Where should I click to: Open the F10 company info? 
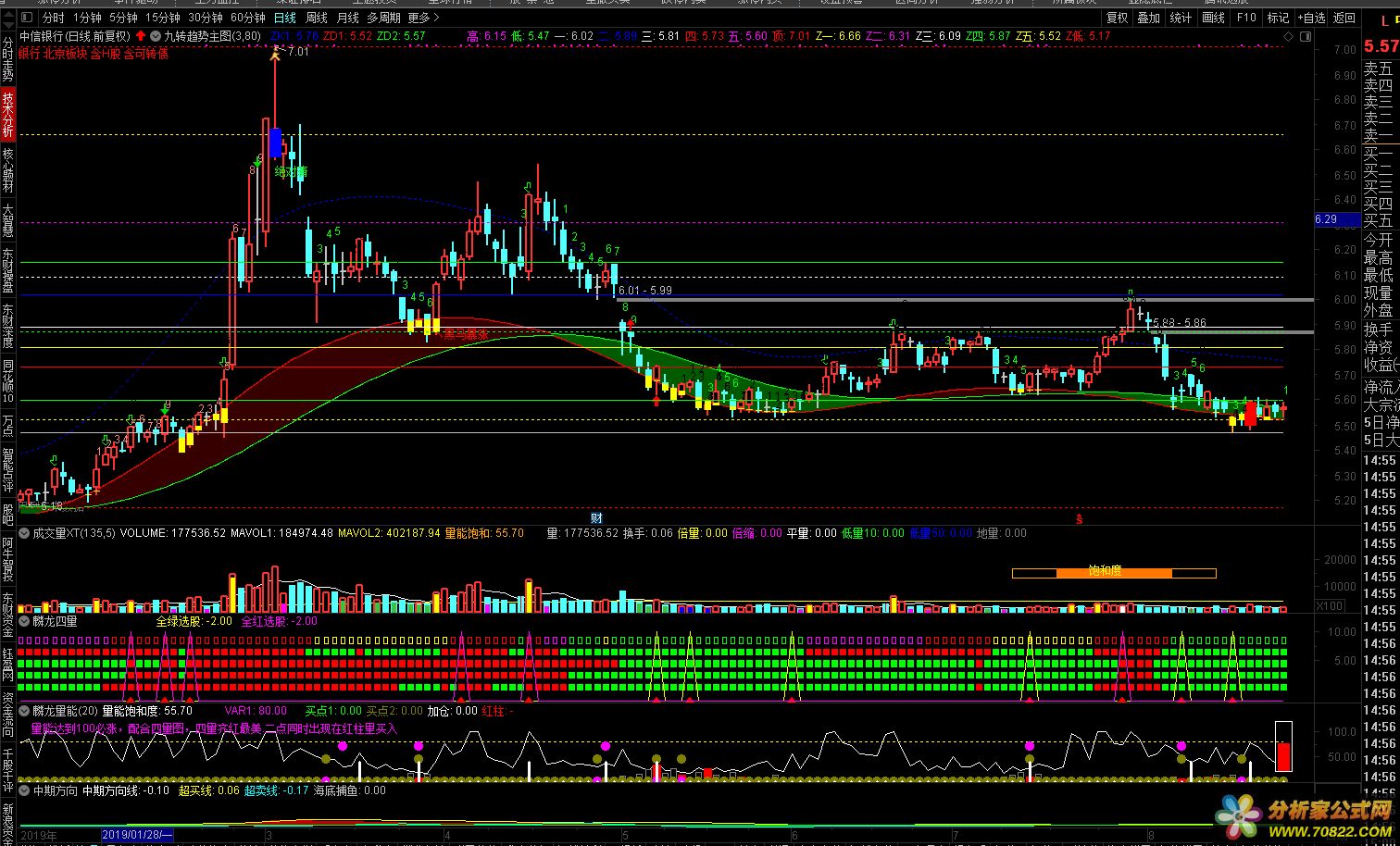tap(1246, 18)
